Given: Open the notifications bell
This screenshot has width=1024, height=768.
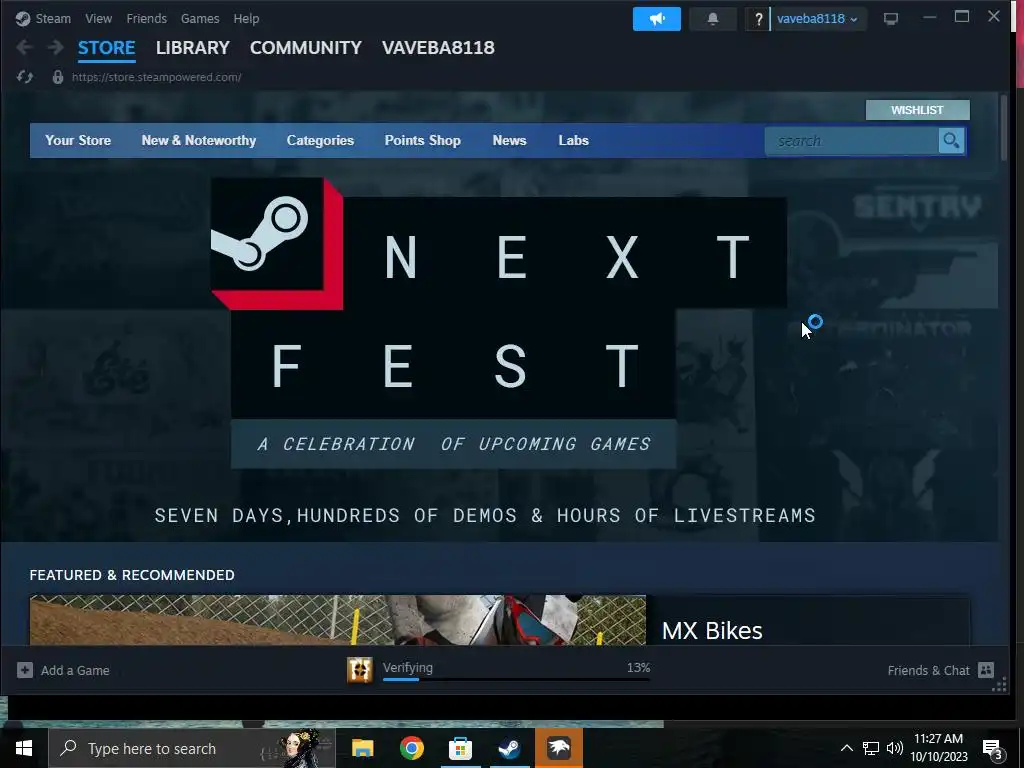Looking at the screenshot, I should [712, 19].
